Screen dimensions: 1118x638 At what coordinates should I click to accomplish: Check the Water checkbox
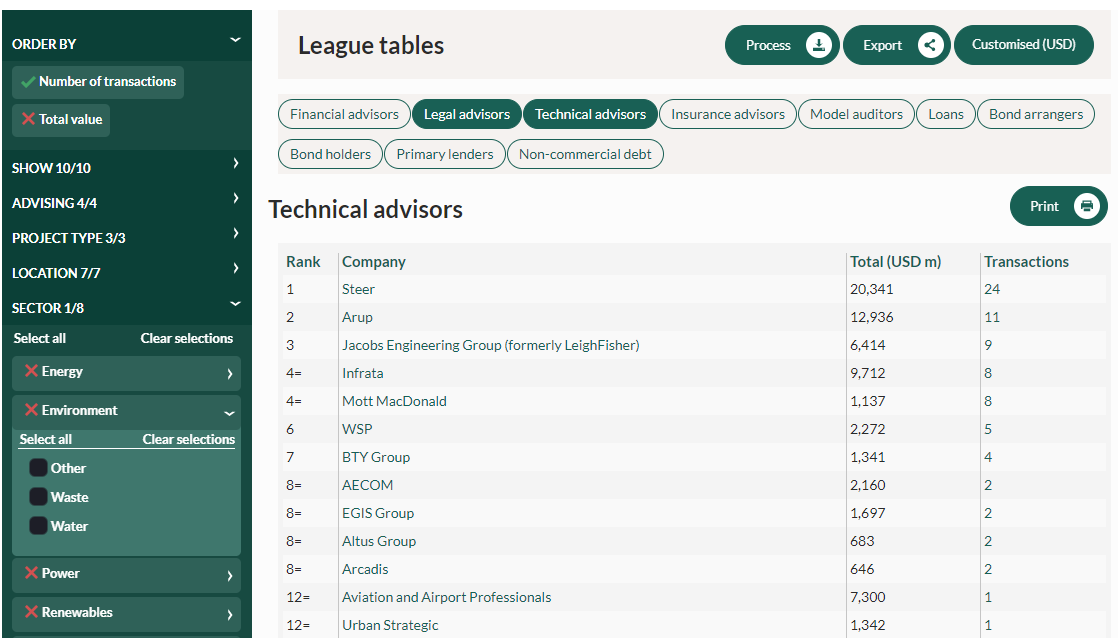point(38,526)
